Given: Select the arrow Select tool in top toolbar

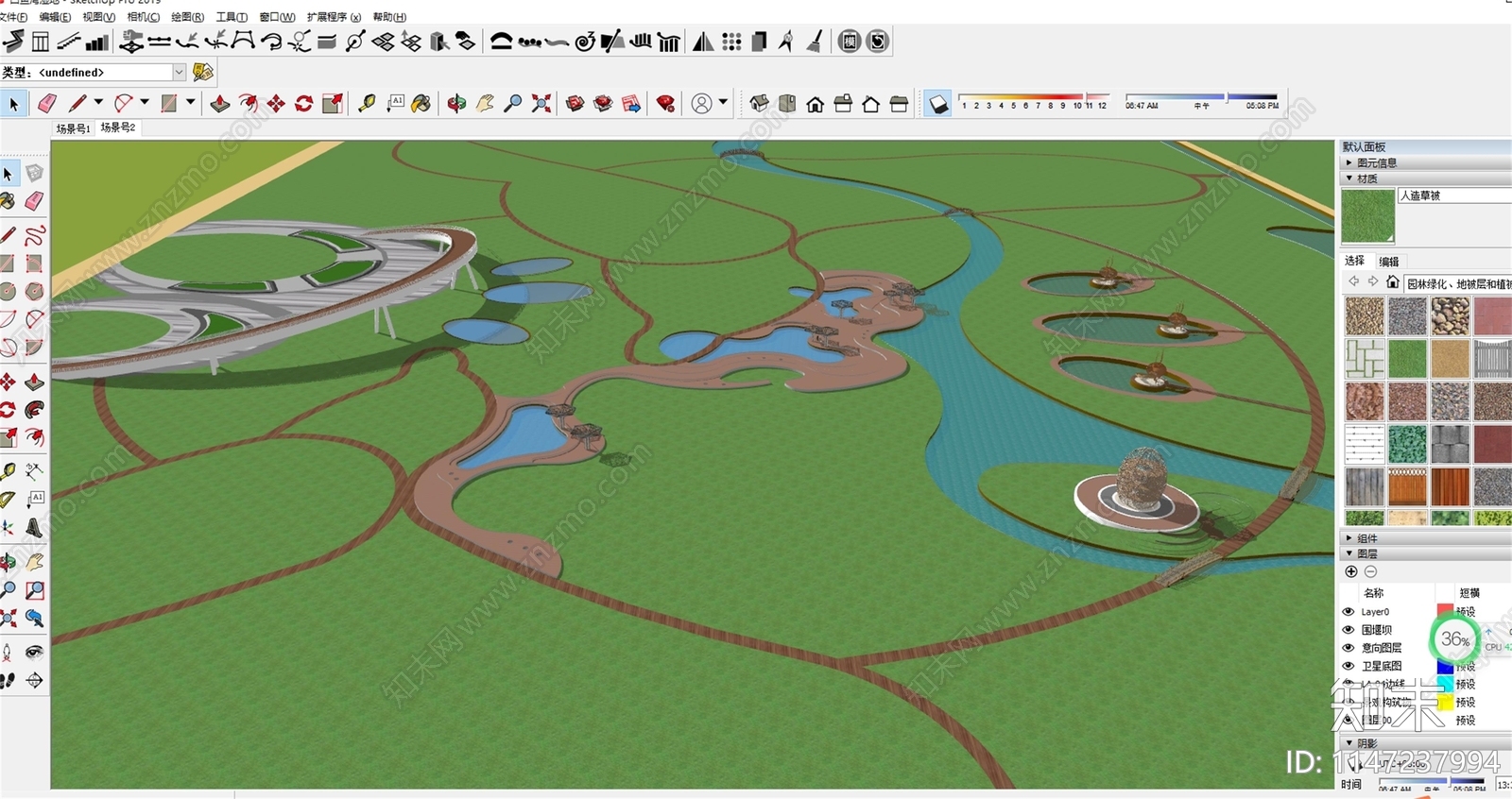Looking at the screenshot, I should click(13, 104).
